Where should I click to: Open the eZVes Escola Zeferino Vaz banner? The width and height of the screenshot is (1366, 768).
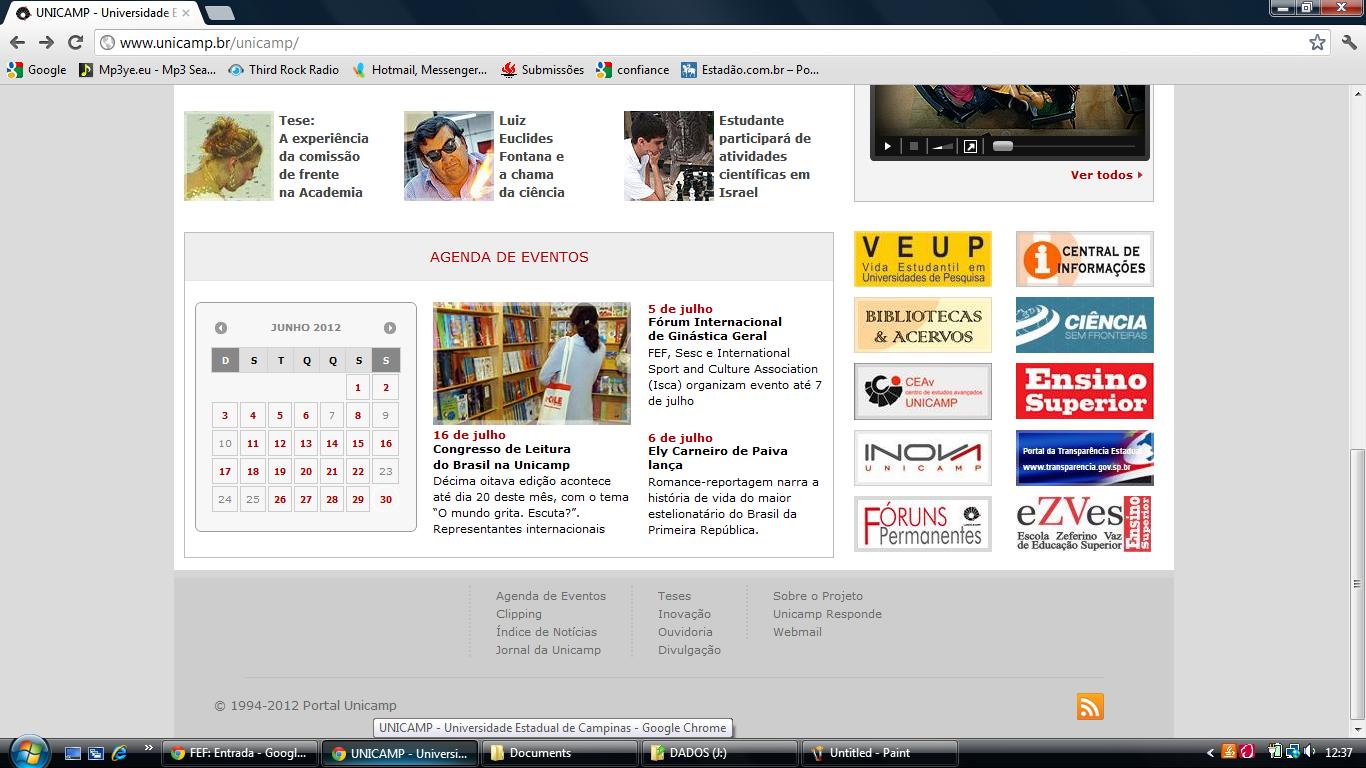click(x=1084, y=524)
